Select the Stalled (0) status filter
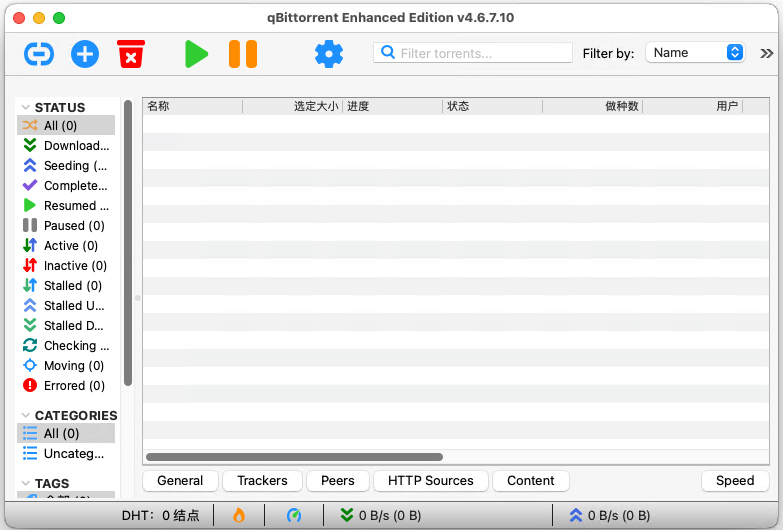 point(66,285)
